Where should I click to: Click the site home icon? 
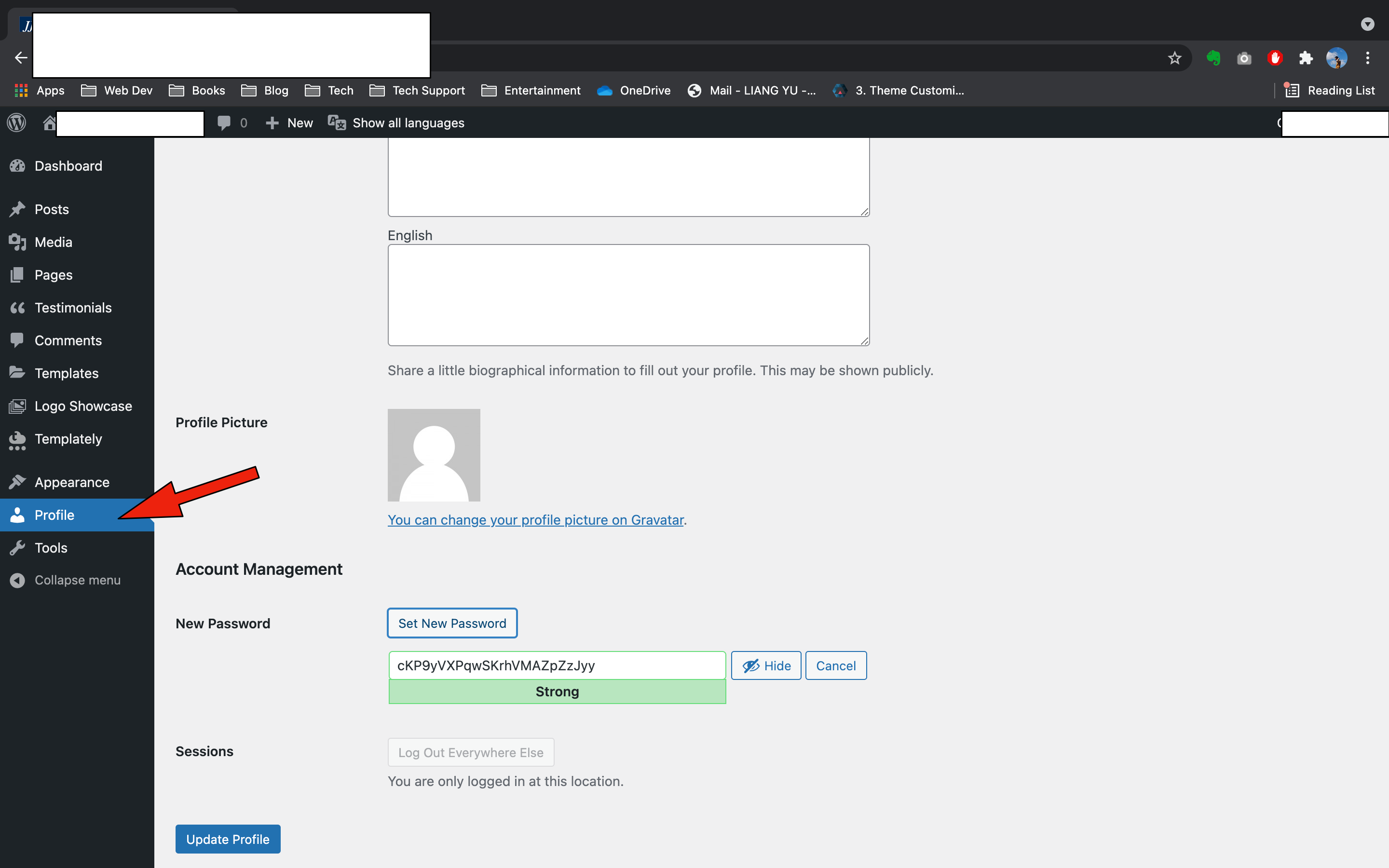click(49, 122)
